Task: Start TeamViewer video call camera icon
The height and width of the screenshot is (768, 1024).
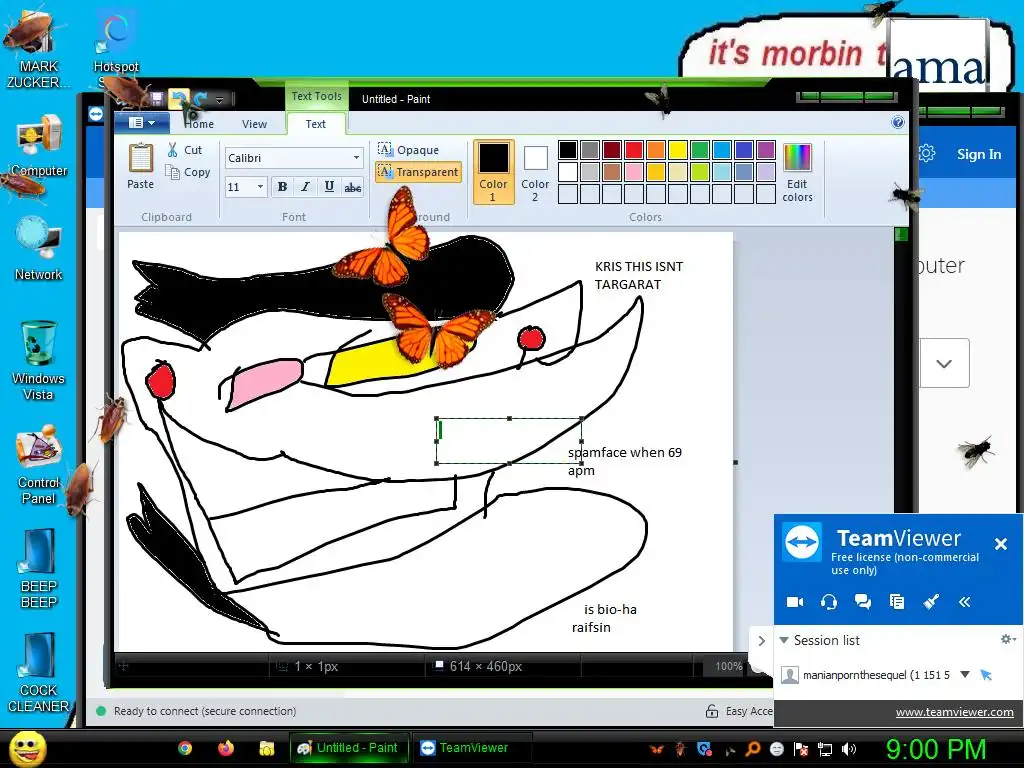Action: point(795,602)
